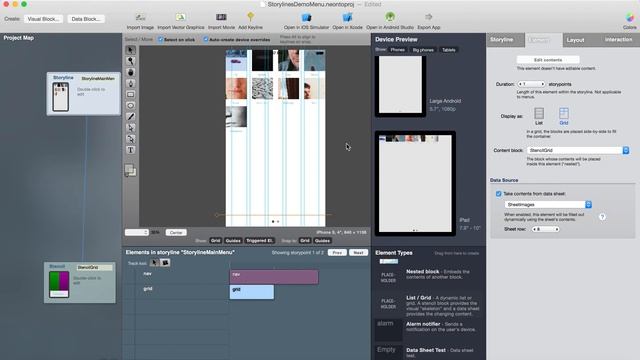Click Add Keyline in toolbar
The height and width of the screenshot is (360, 640).
[250, 21]
